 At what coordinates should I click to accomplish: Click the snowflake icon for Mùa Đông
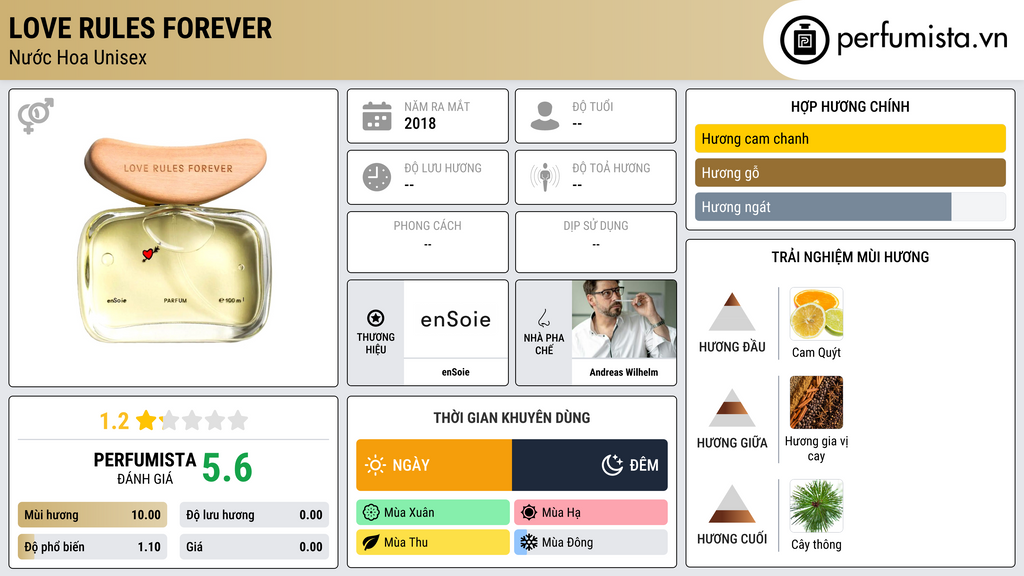[x=529, y=542]
